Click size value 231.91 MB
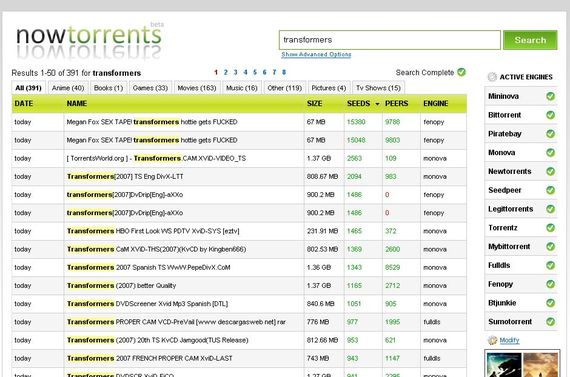This screenshot has width=570, height=377. 322,231
